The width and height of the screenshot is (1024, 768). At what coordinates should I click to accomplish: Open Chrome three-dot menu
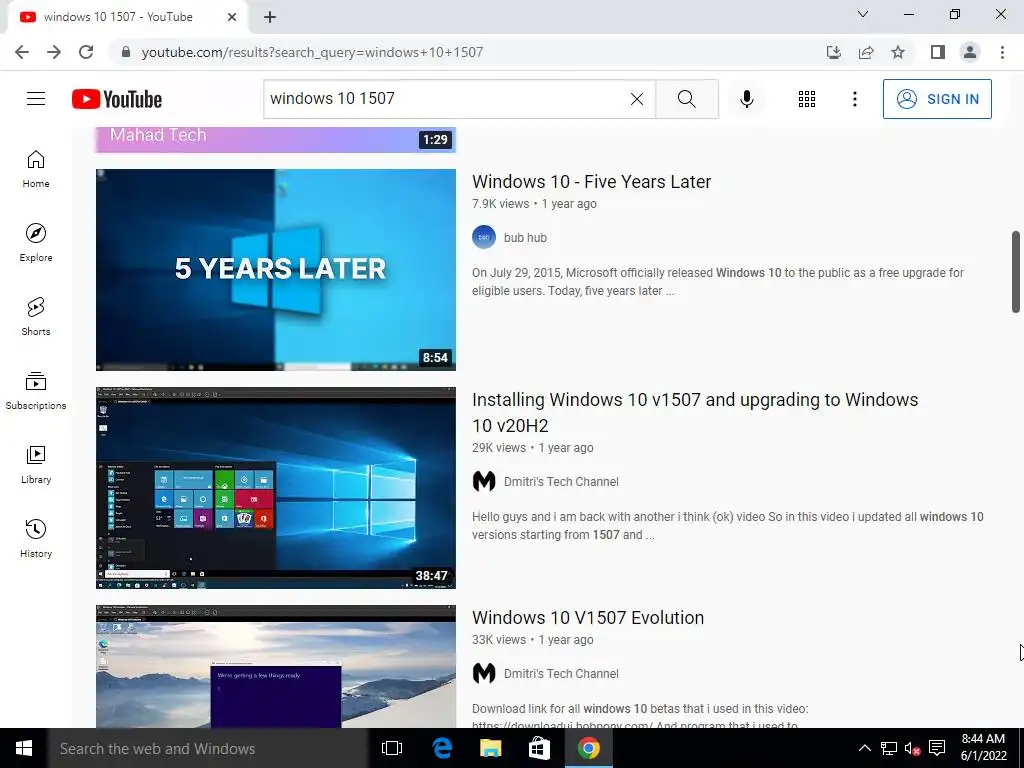(x=1002, y=52)
